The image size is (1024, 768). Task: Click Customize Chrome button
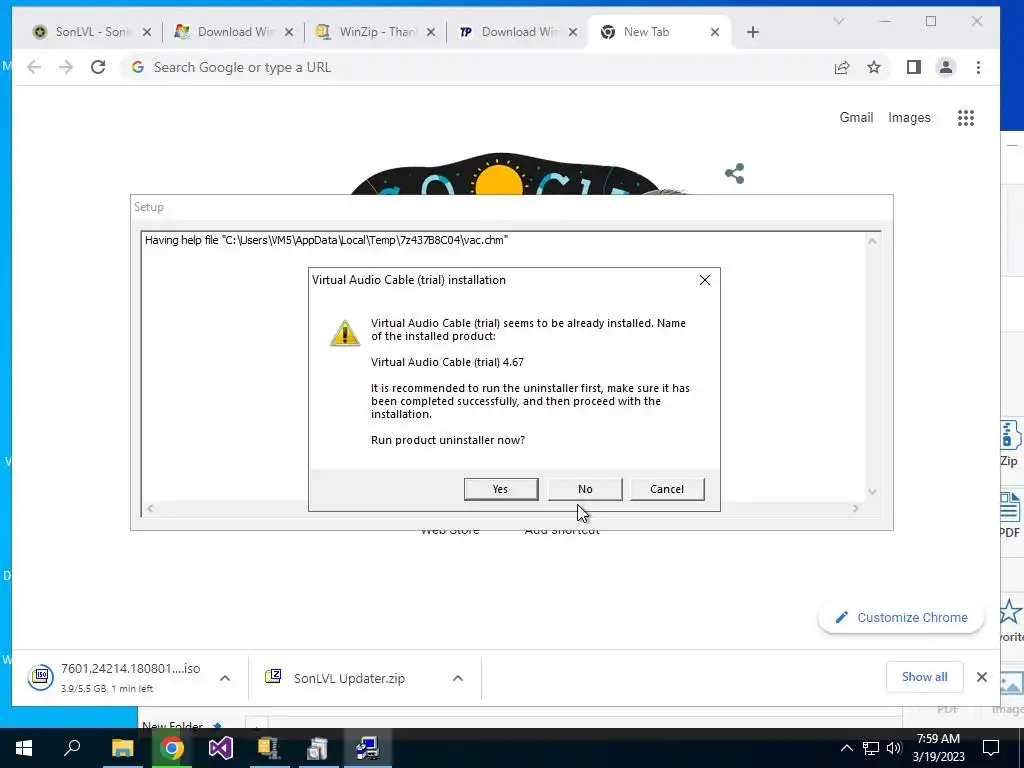(901, 618)
